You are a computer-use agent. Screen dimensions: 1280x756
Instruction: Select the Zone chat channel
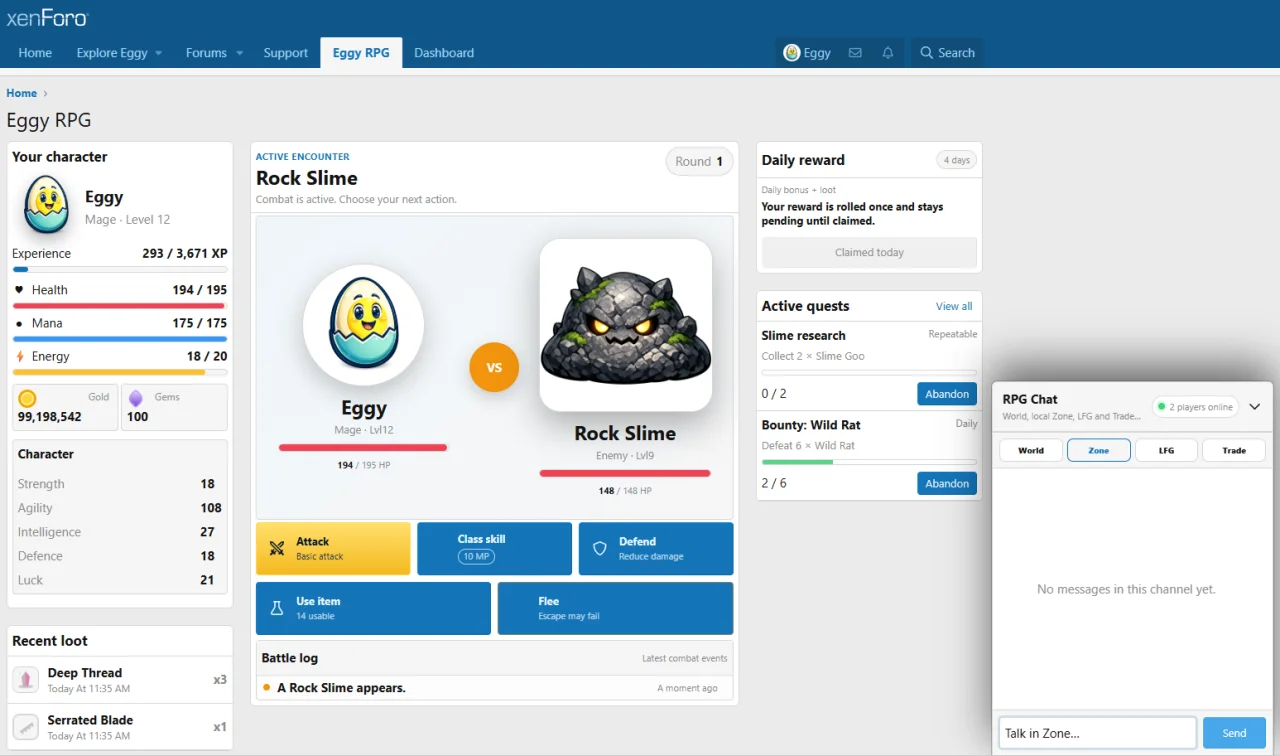coord(1099,450)
